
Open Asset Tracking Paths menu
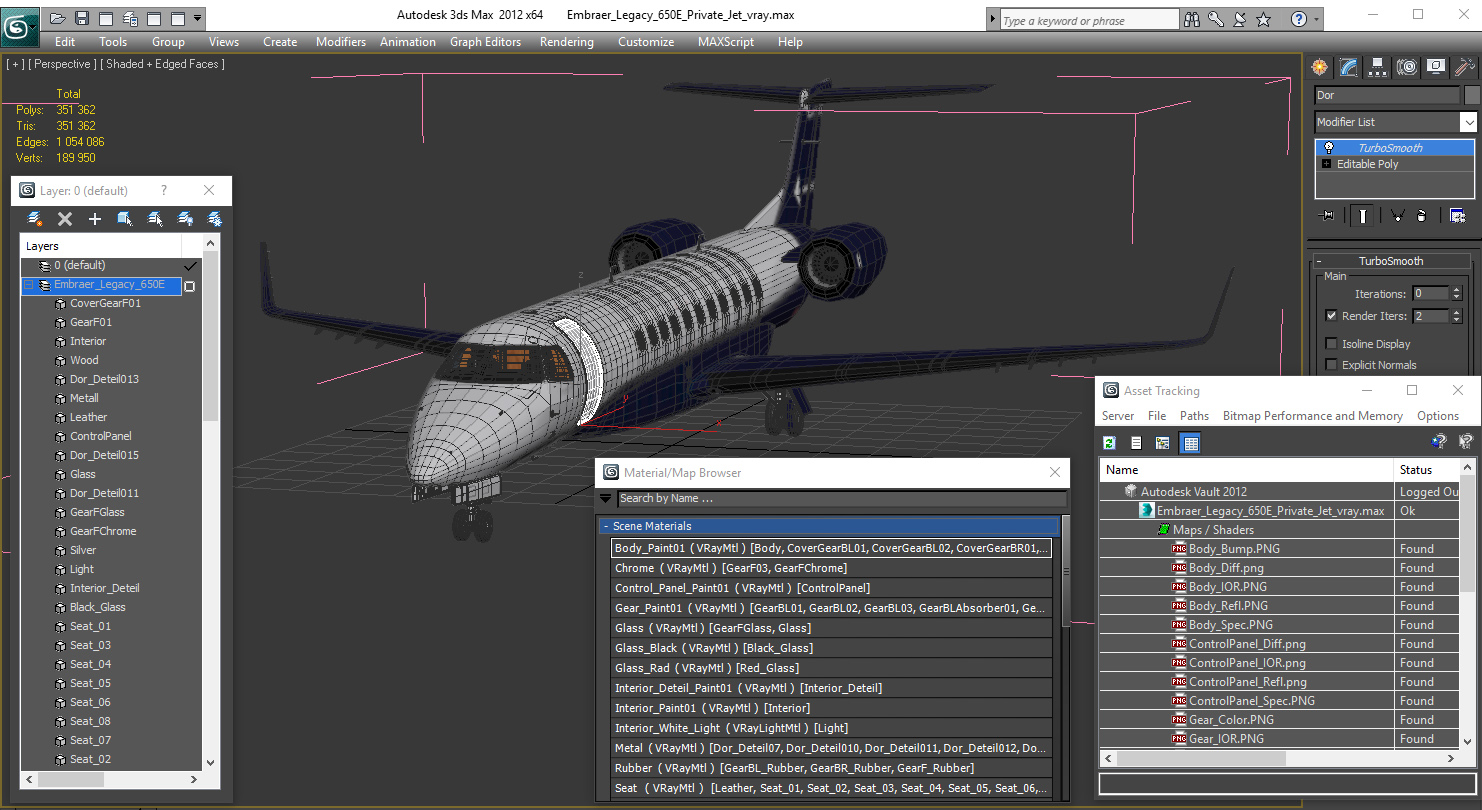point(1194,416)
